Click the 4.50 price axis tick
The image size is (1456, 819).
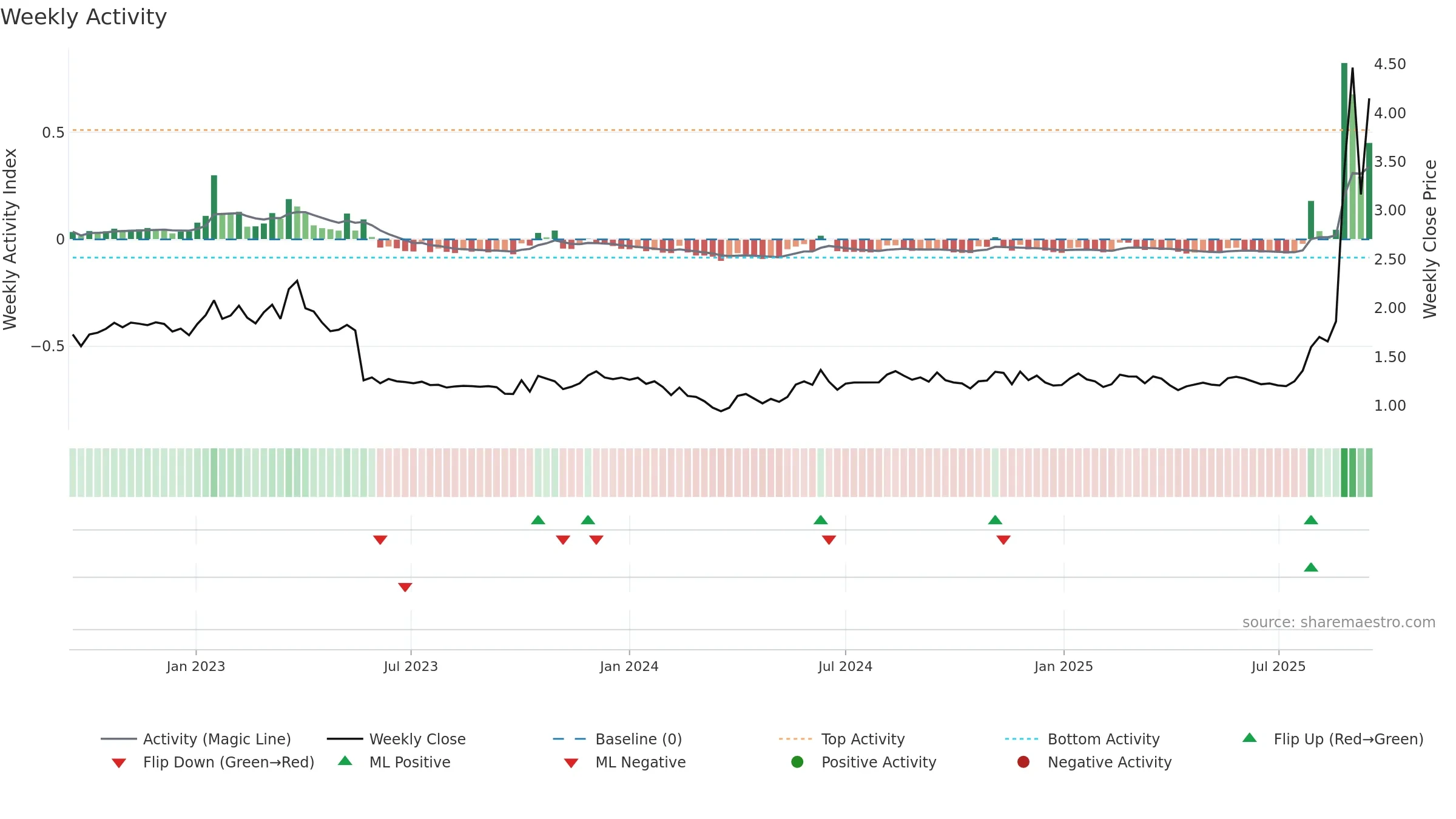tap(1390, 64)
